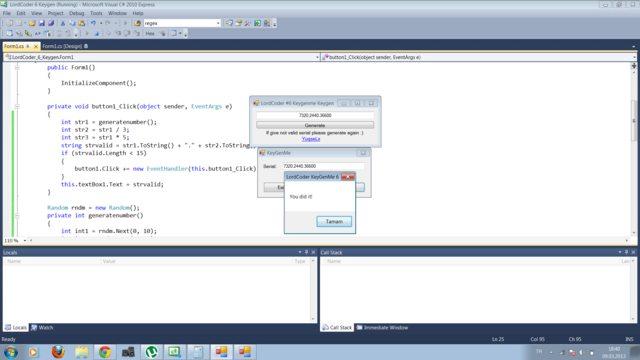The width and height of the screenshot is (640, 360).
Task: Open Google Chrome from the taskbar
Action: point(105,351)
